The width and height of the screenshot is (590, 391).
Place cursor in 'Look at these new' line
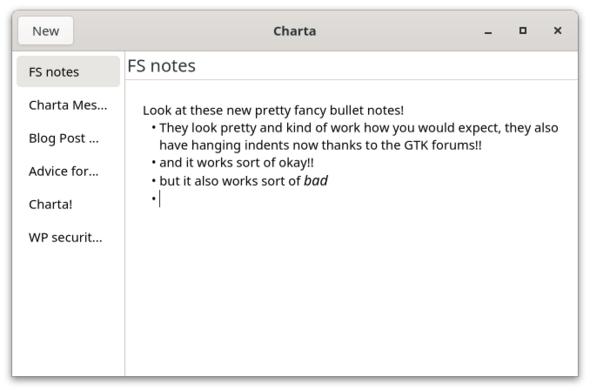[x=273, y=110]
